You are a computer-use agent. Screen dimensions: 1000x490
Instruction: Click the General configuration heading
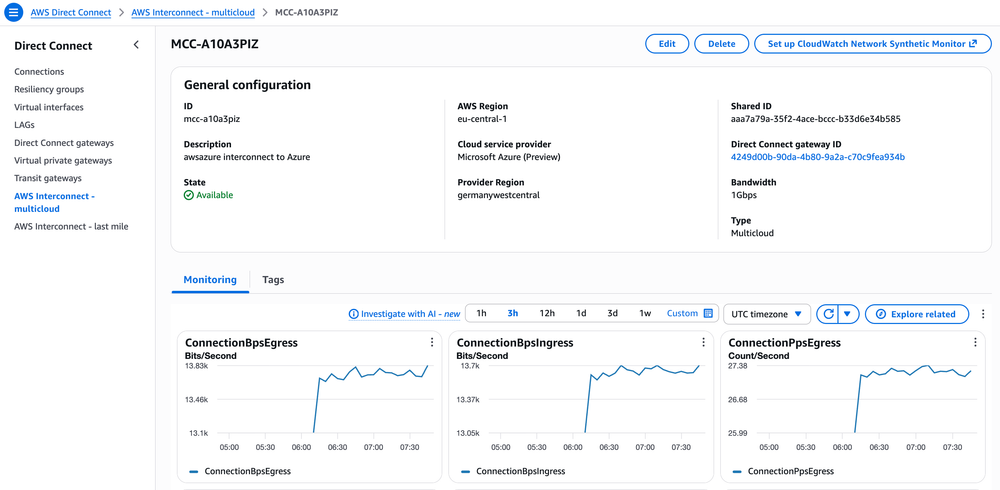247,85
